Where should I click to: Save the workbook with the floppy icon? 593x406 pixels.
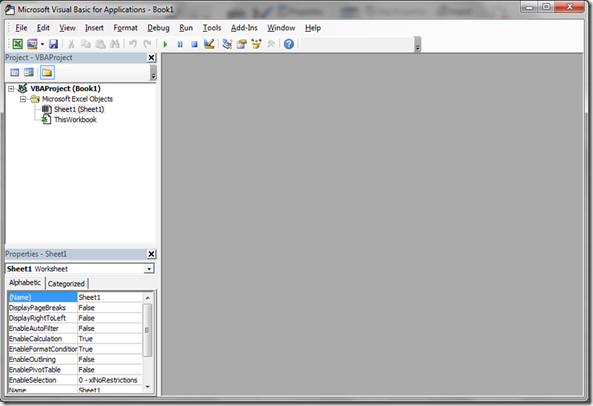(53, 44)
